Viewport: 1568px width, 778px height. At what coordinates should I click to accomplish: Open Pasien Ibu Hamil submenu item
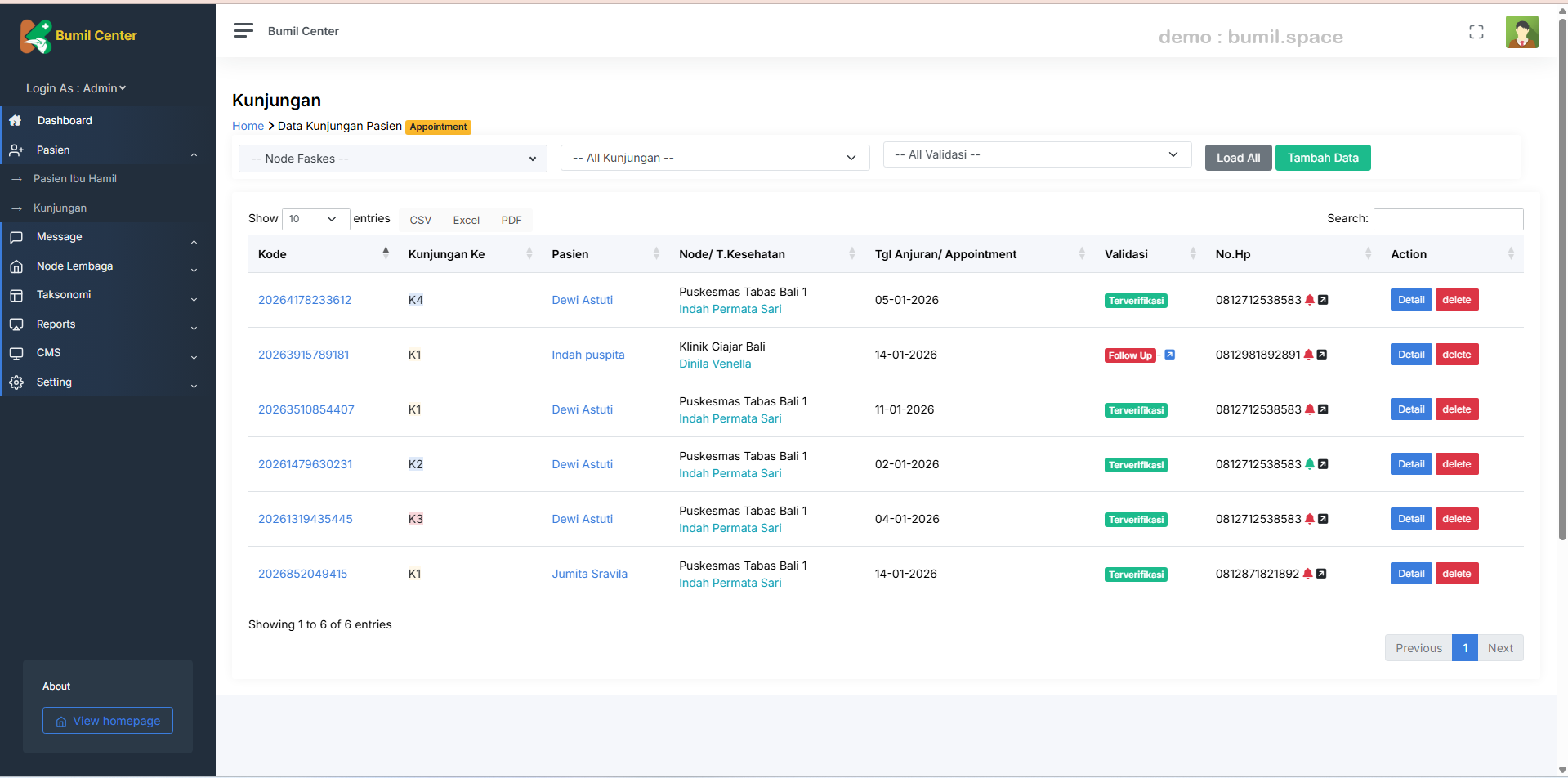click(x=74, y=179)
